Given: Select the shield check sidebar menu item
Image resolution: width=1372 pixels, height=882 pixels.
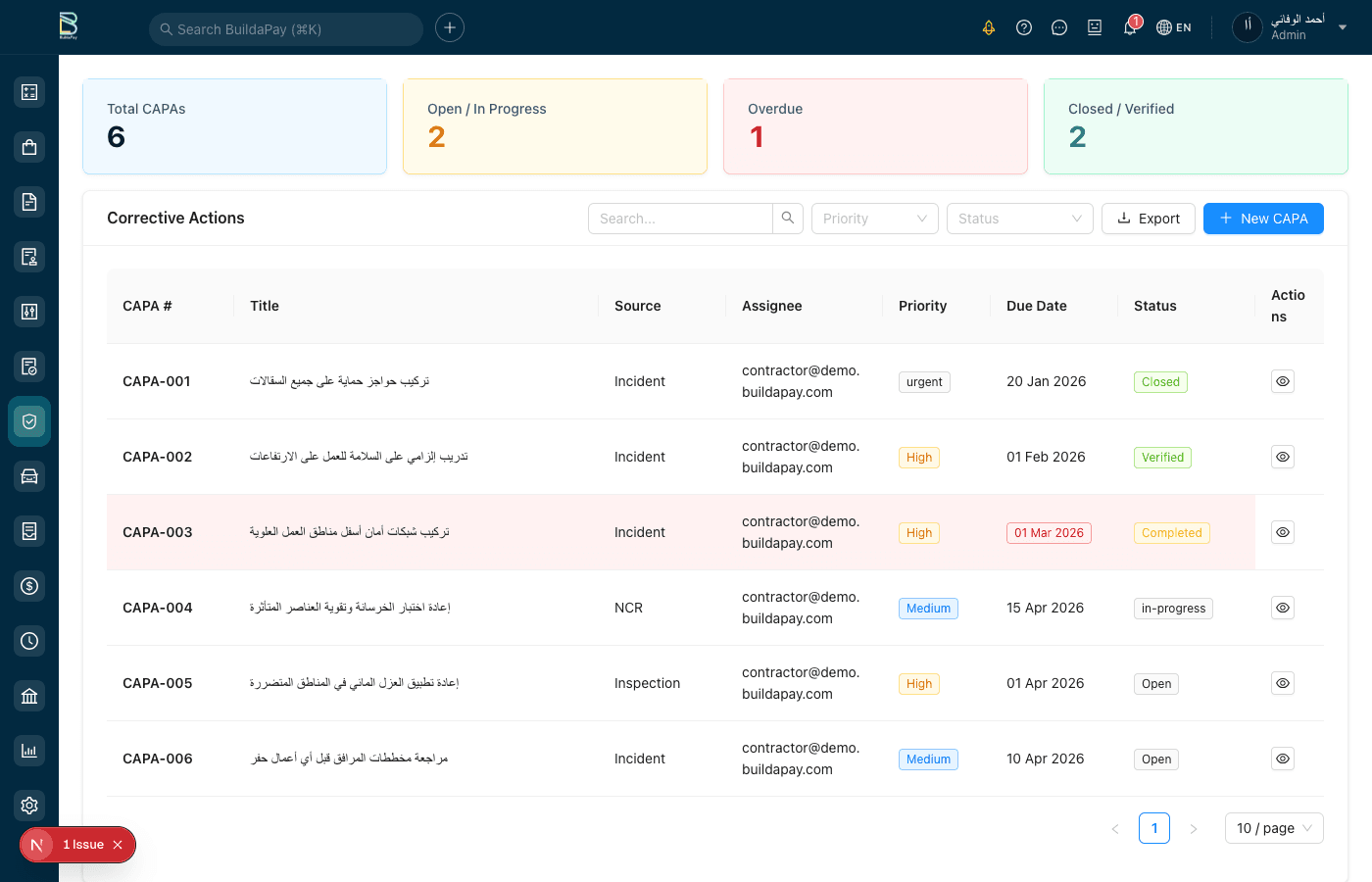Looking at the screenshot, I should [29, 421].
